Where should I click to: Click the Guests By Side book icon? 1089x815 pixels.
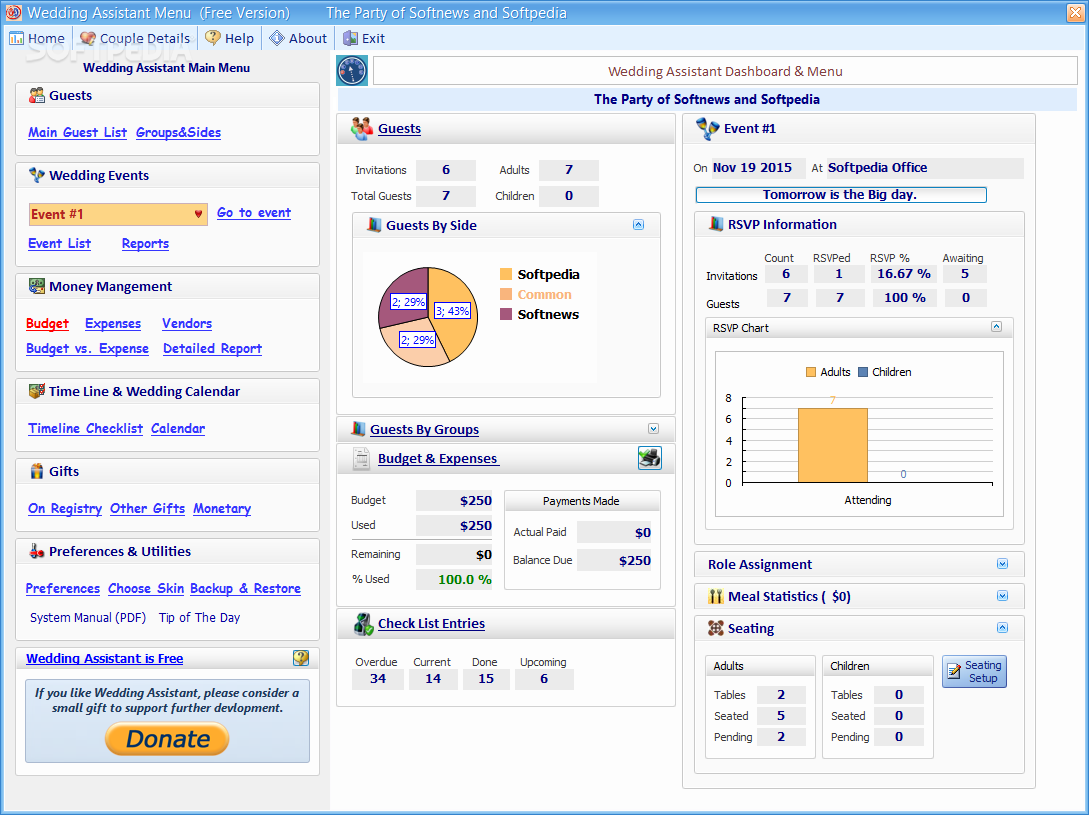pos(374,224)
